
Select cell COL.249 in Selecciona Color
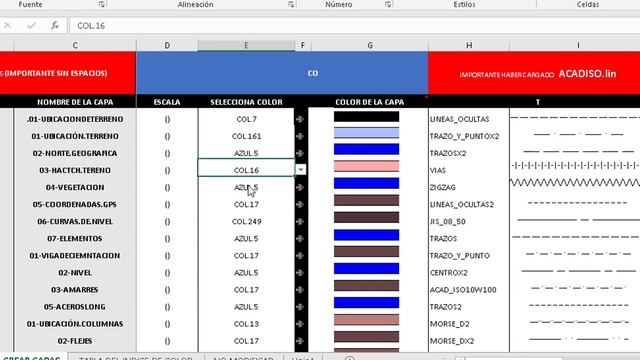246,221
